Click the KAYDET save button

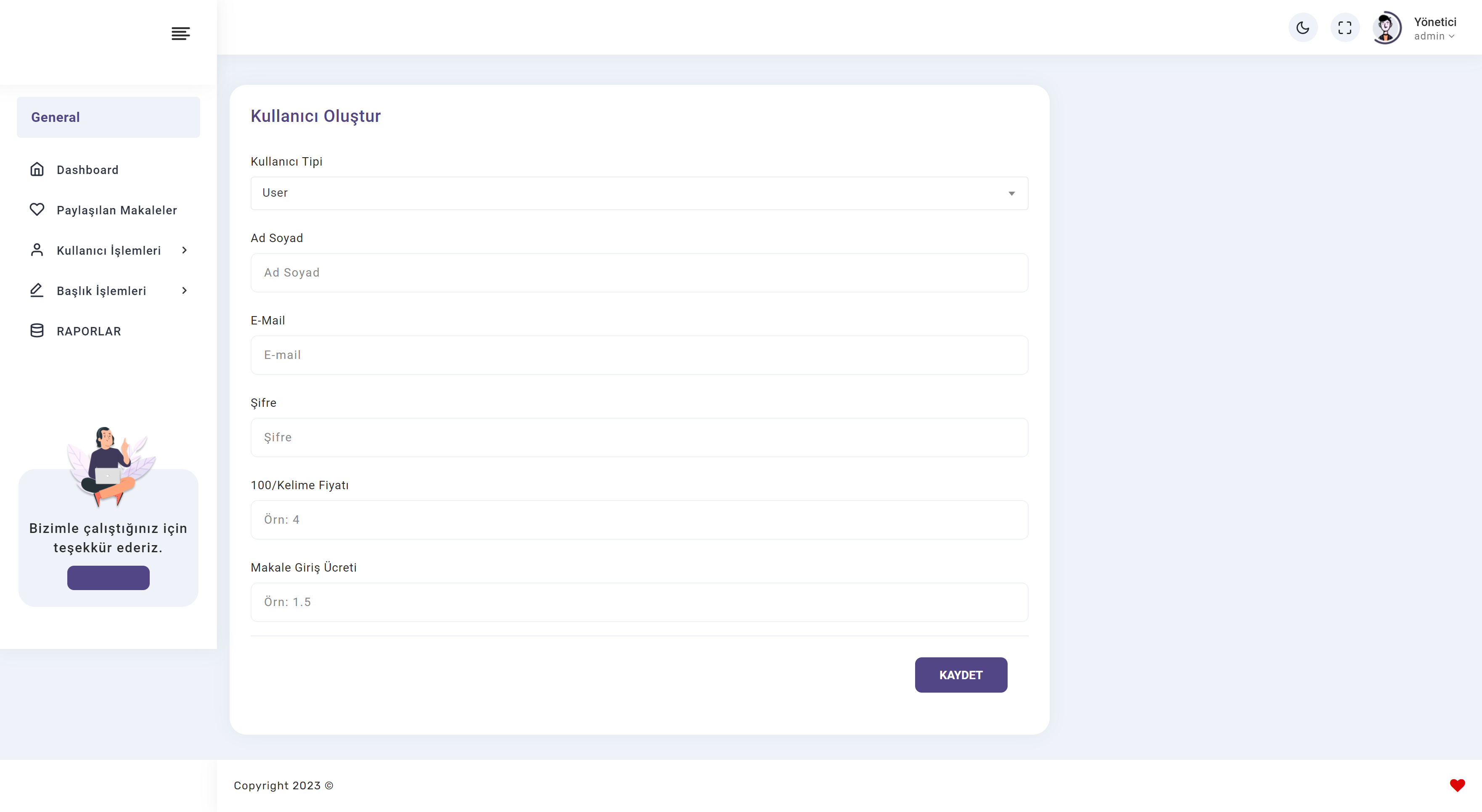[x=961, y=675]
